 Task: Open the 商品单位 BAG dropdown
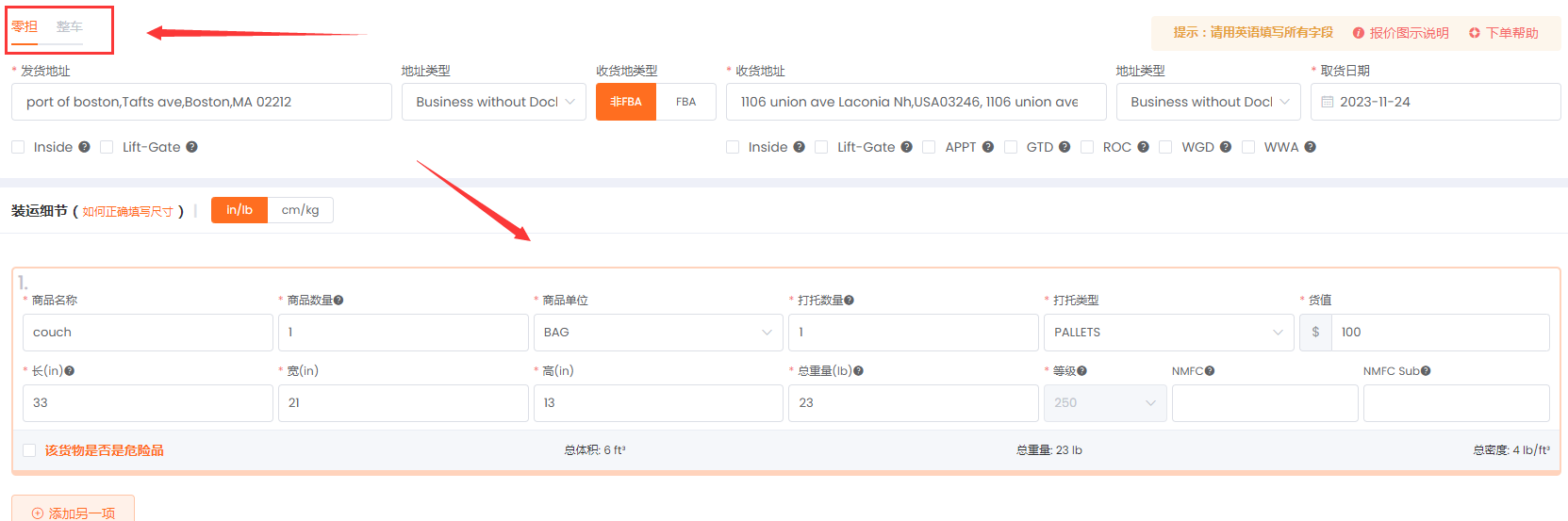pos(657,333)
